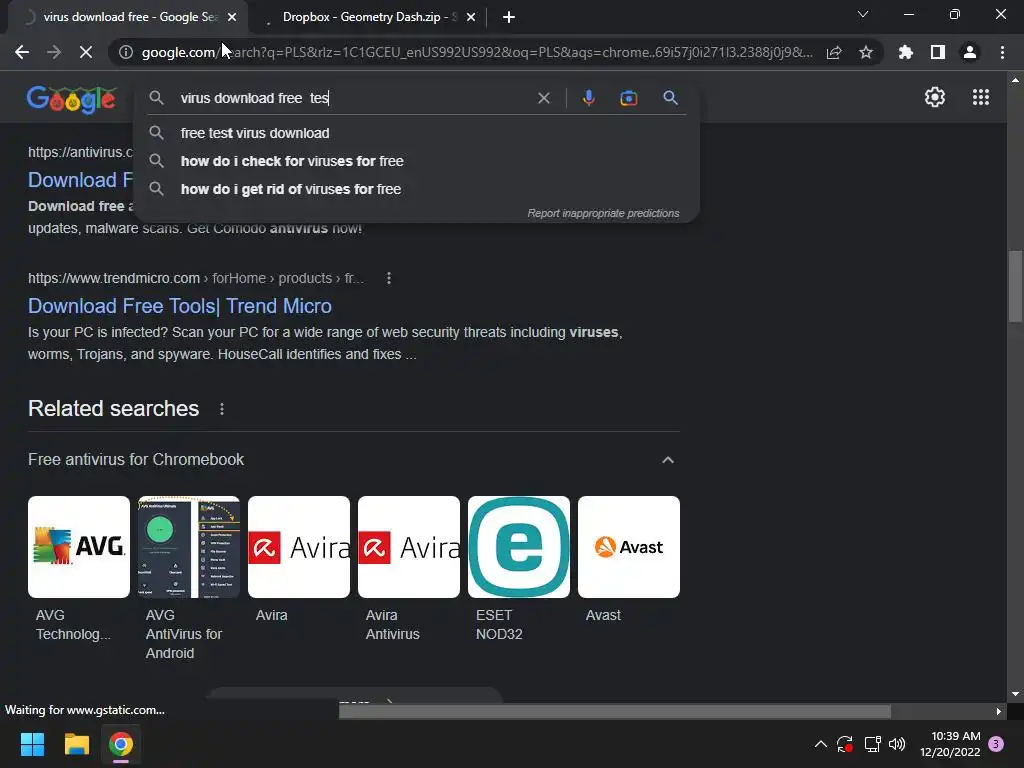Open the notification badge showing 3
The width and height of the screenshot is (1024, 768).
[x=996, y=744]
